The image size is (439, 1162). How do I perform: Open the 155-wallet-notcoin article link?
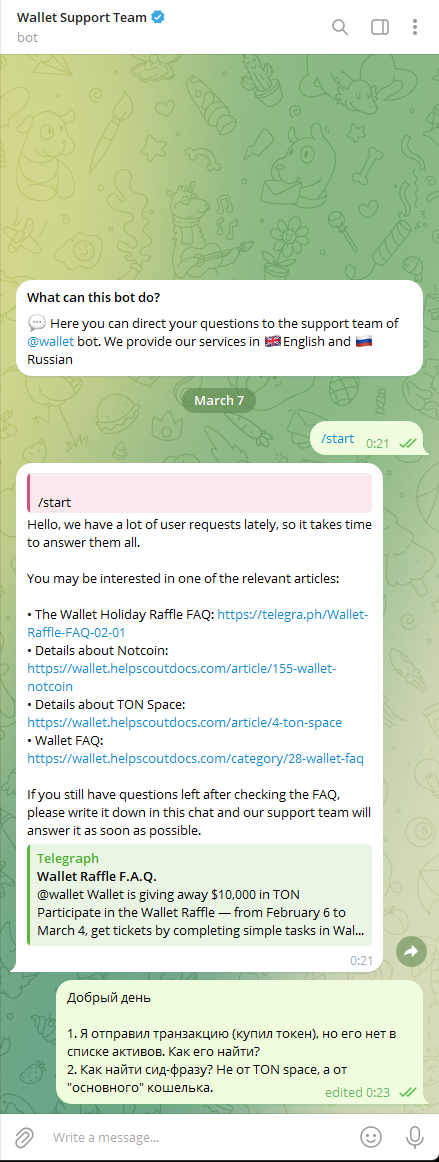coord(182,677)
